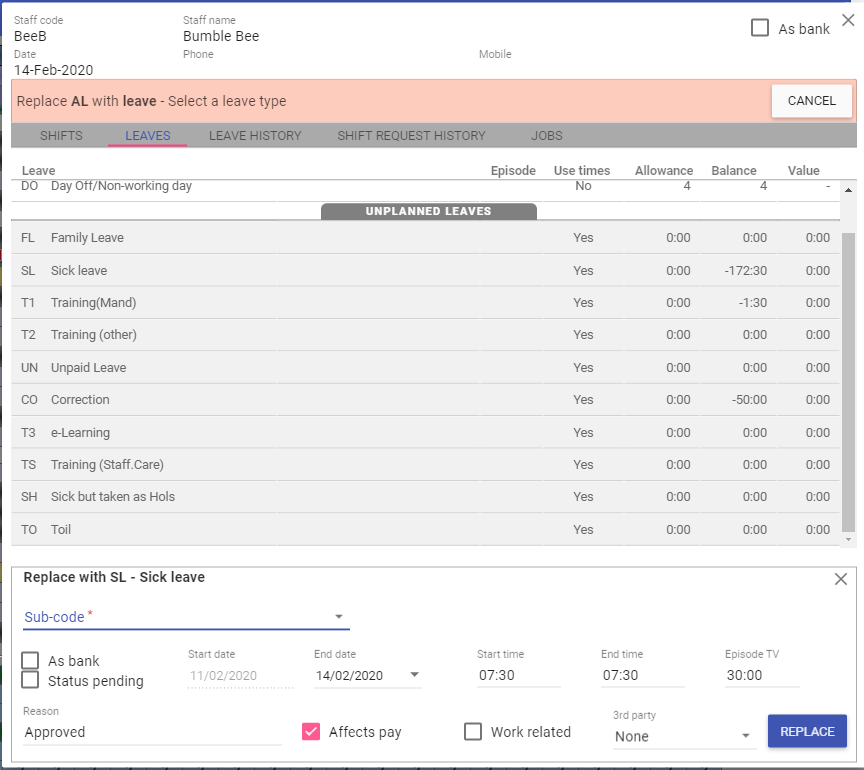Screen dimensions: 864x770
Task: Expand the End date picker
Action: 414,676
